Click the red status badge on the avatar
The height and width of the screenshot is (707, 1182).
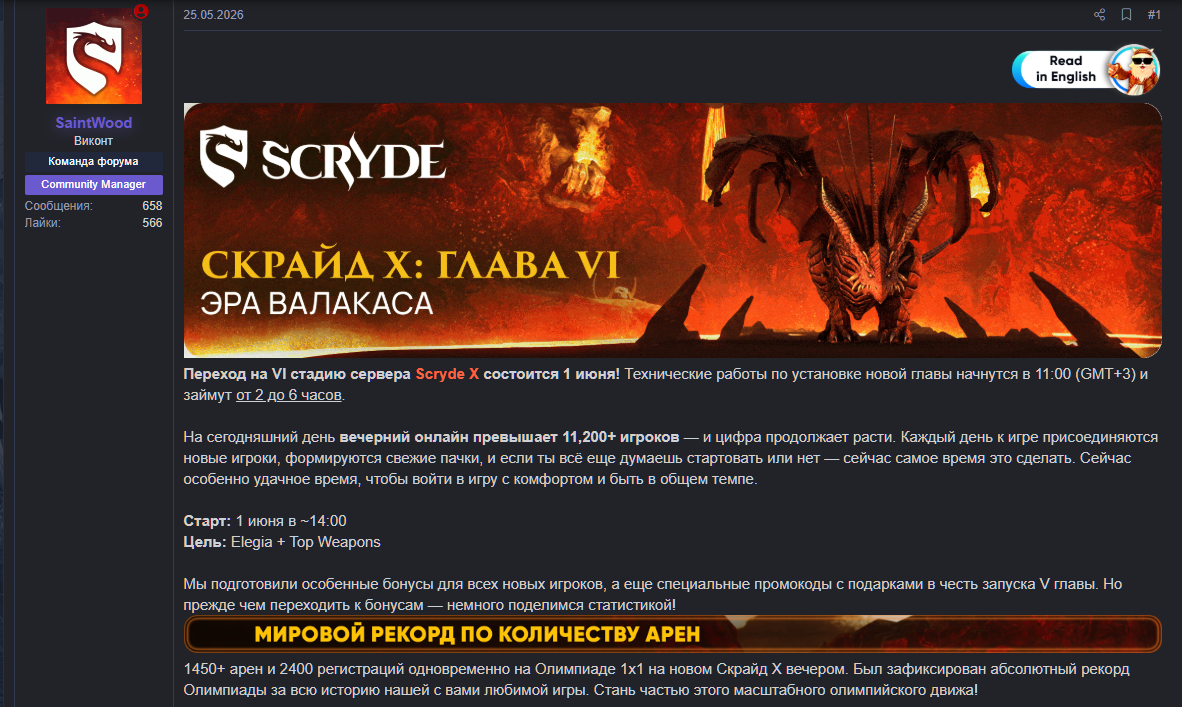pyautogui.click(x=141, y=11)
